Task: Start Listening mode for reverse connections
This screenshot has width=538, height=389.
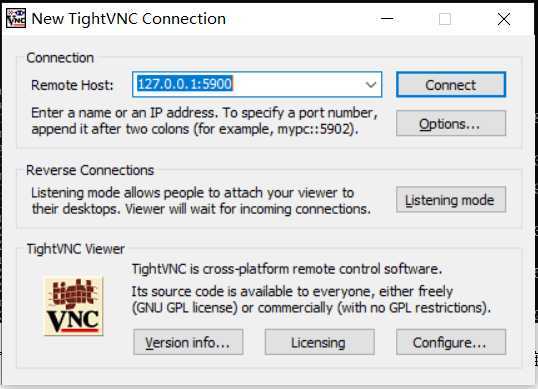Action: pos(451,200)
